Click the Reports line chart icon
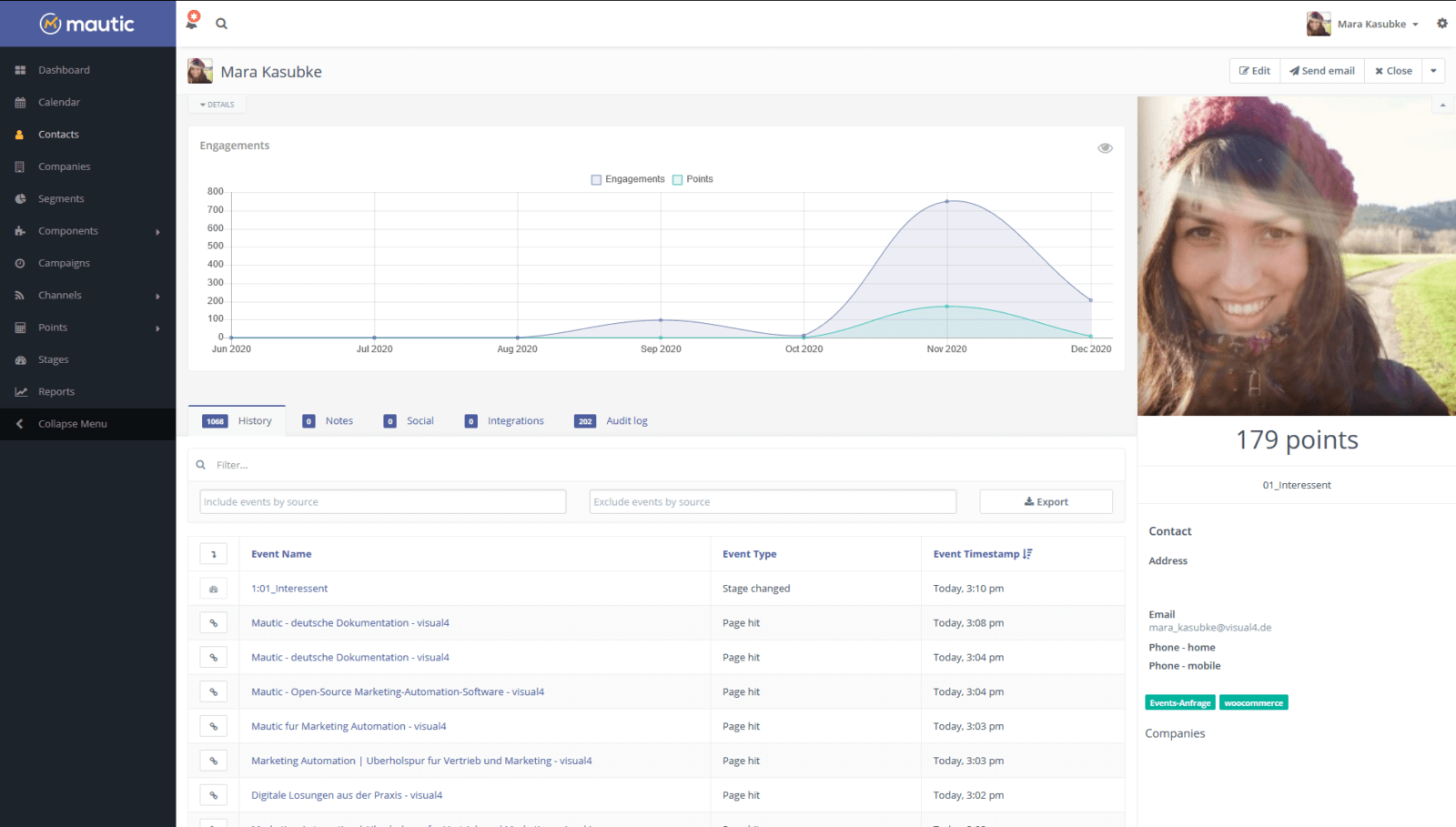1456x827 pixels. (x=20, y=392)
